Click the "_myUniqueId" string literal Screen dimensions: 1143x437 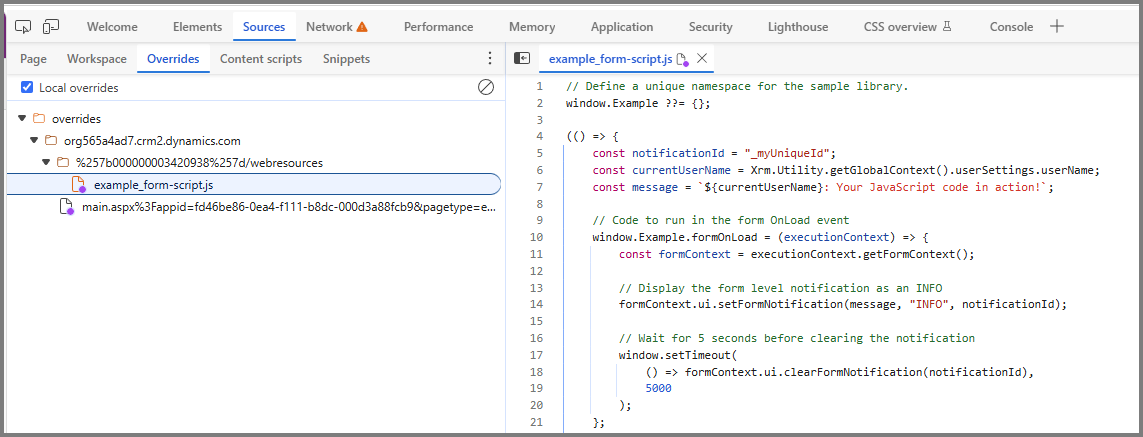(x=788, y=153)
